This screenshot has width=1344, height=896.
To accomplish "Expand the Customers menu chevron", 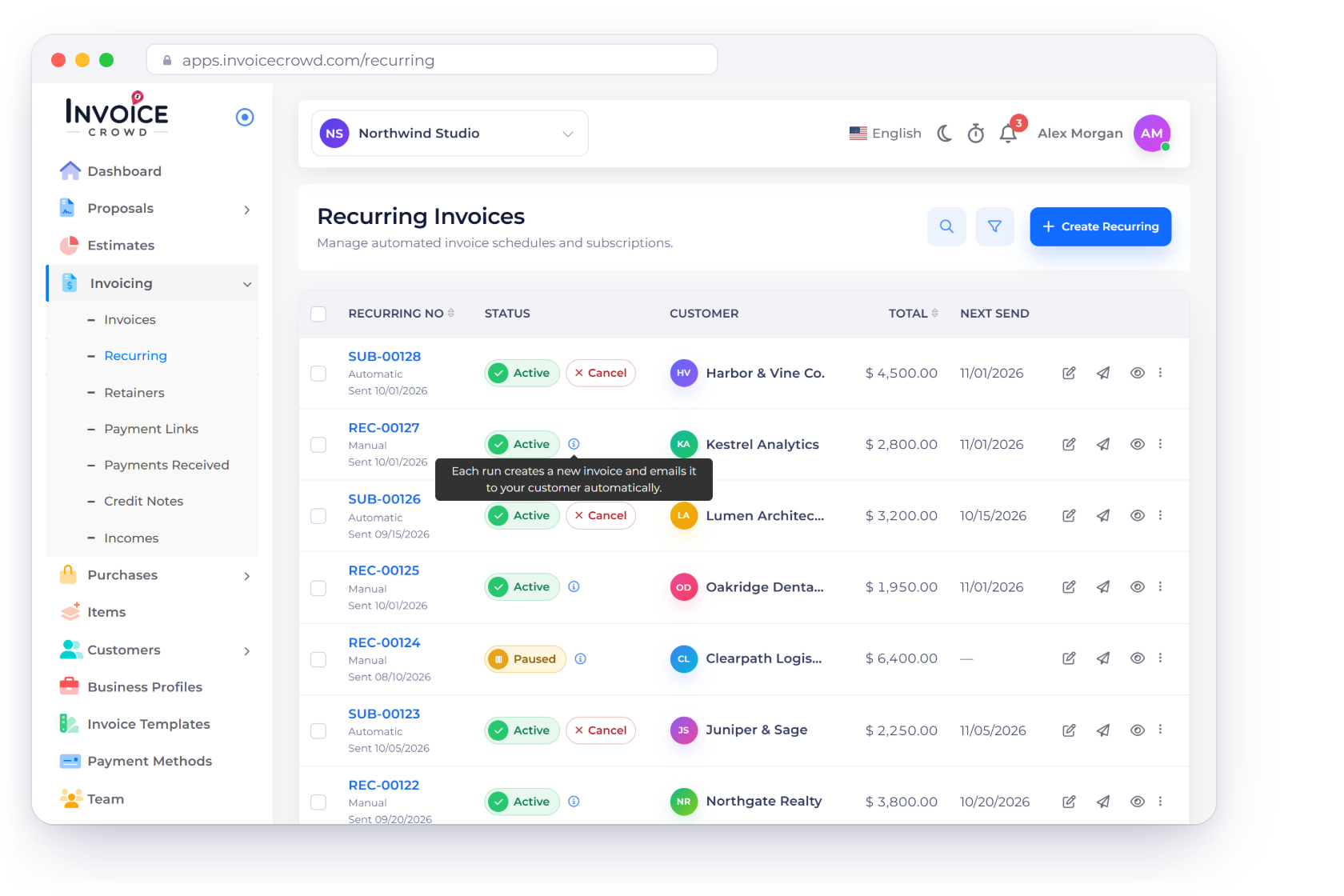I will 246,651.
